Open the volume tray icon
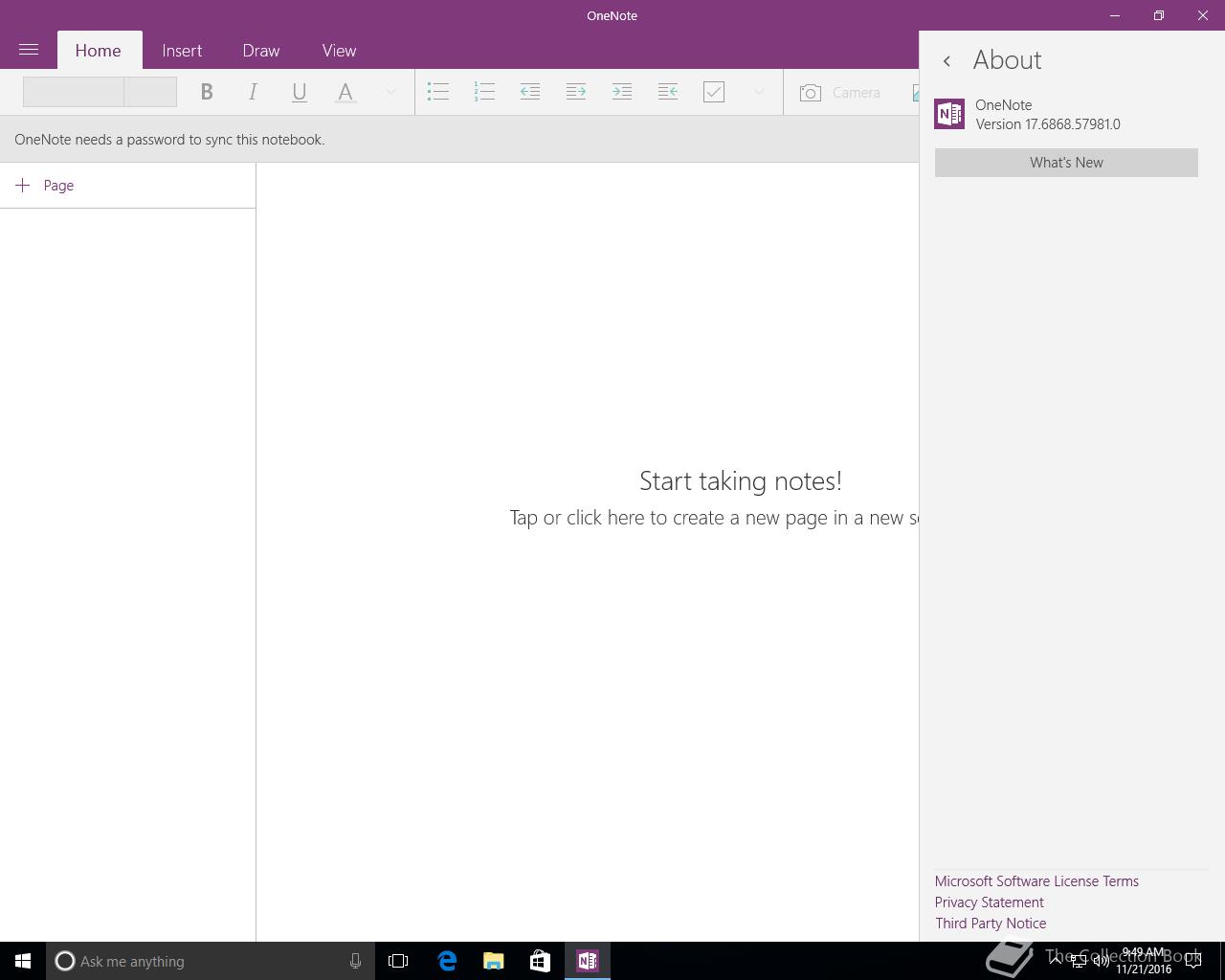Screen dimensions: 1225x980 pos(1102,961)
